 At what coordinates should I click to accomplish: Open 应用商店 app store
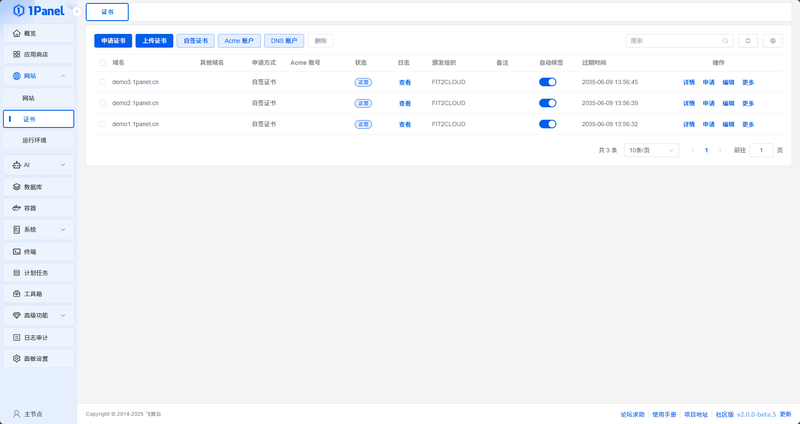point(39,54)
